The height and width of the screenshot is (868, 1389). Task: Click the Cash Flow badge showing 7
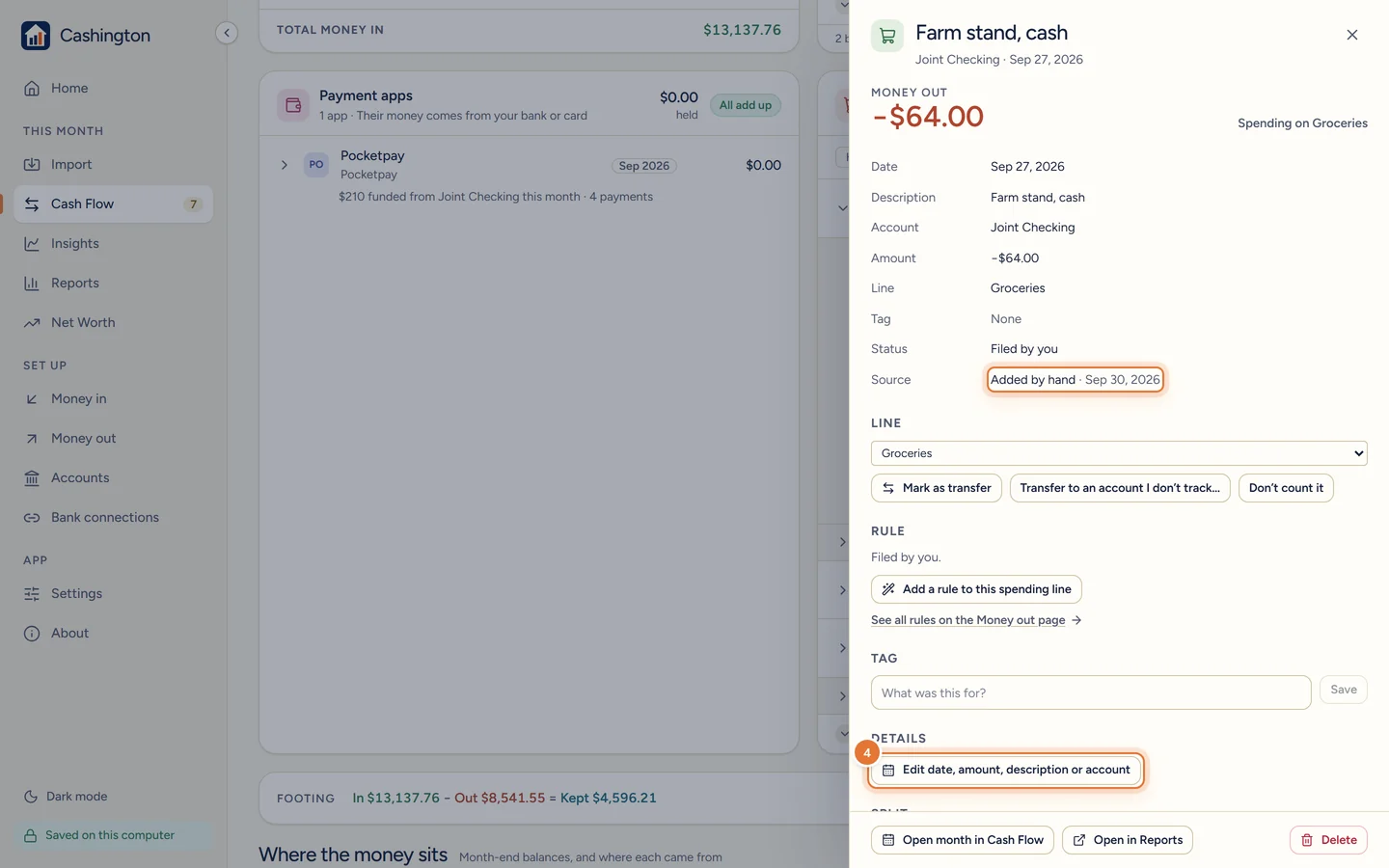[x=193, y=204]
